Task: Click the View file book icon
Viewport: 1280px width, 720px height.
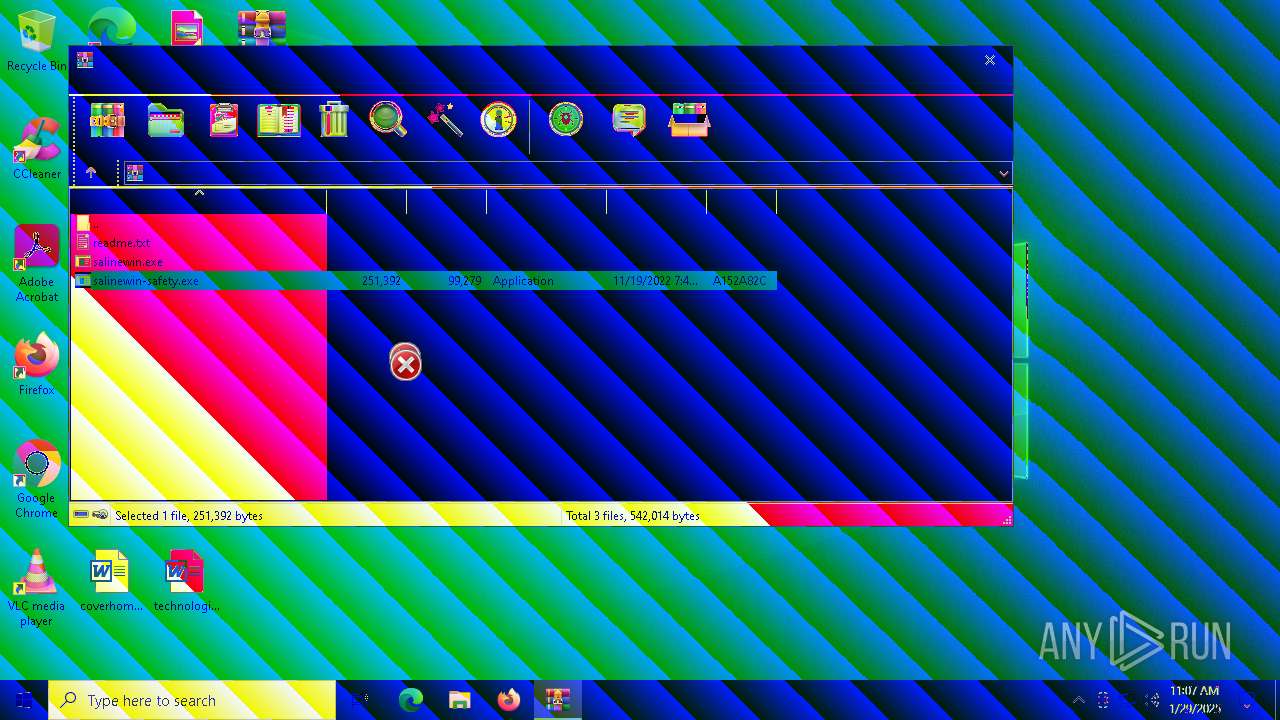Action: point(279,120)
